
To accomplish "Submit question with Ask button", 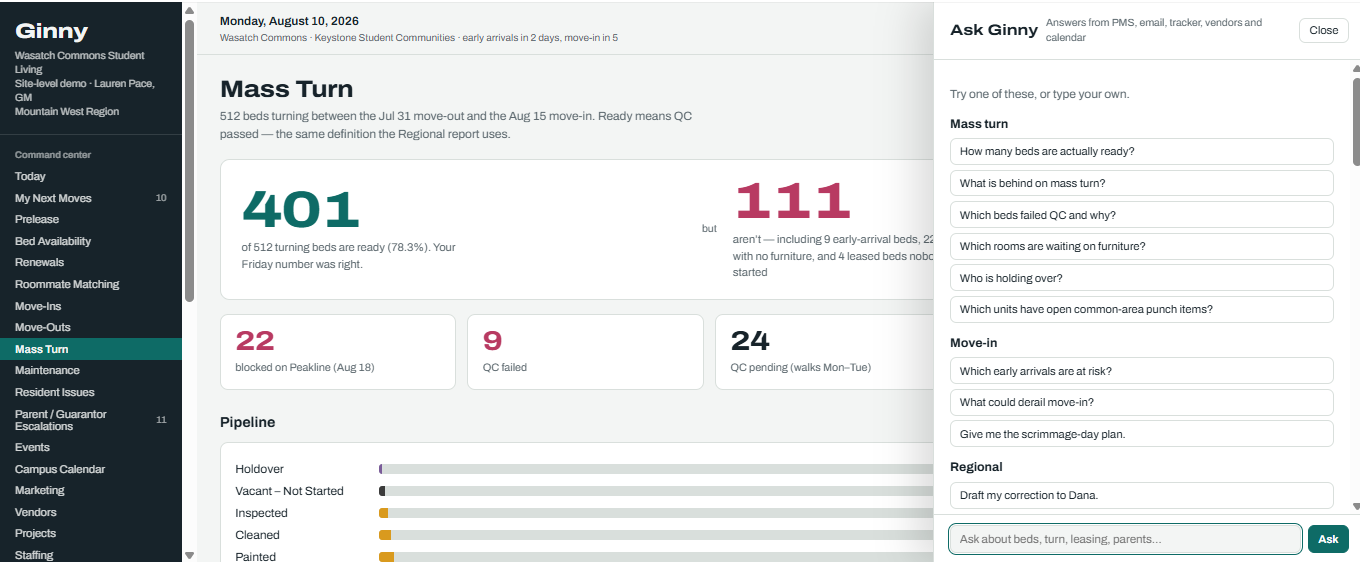I will (x=1328, y=539).
